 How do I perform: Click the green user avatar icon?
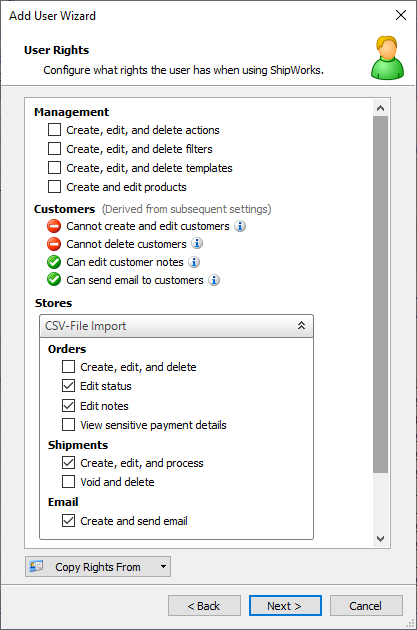click(387, 58)
